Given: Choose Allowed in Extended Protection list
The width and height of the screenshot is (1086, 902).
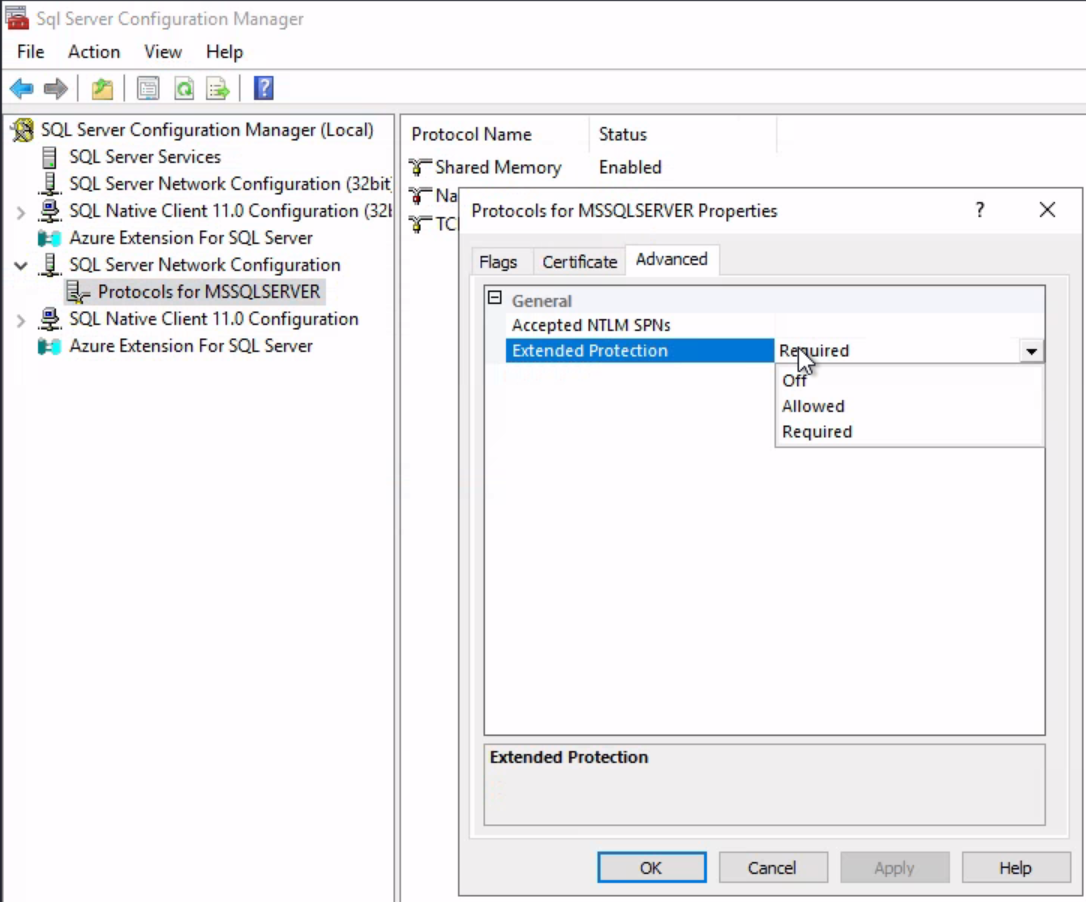Looking at the screenshot, I should tap(908, 406).
